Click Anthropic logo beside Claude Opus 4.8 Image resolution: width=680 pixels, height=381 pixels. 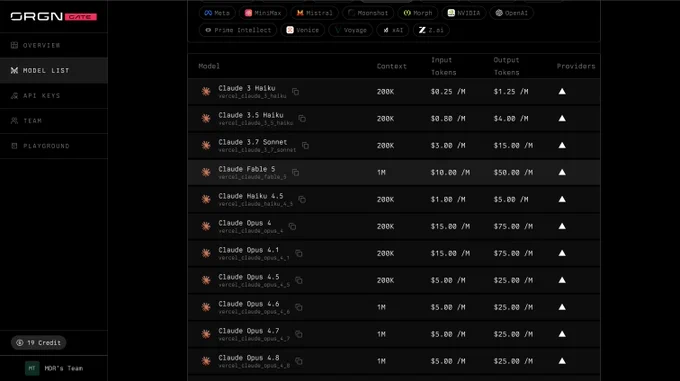point(206,361)
